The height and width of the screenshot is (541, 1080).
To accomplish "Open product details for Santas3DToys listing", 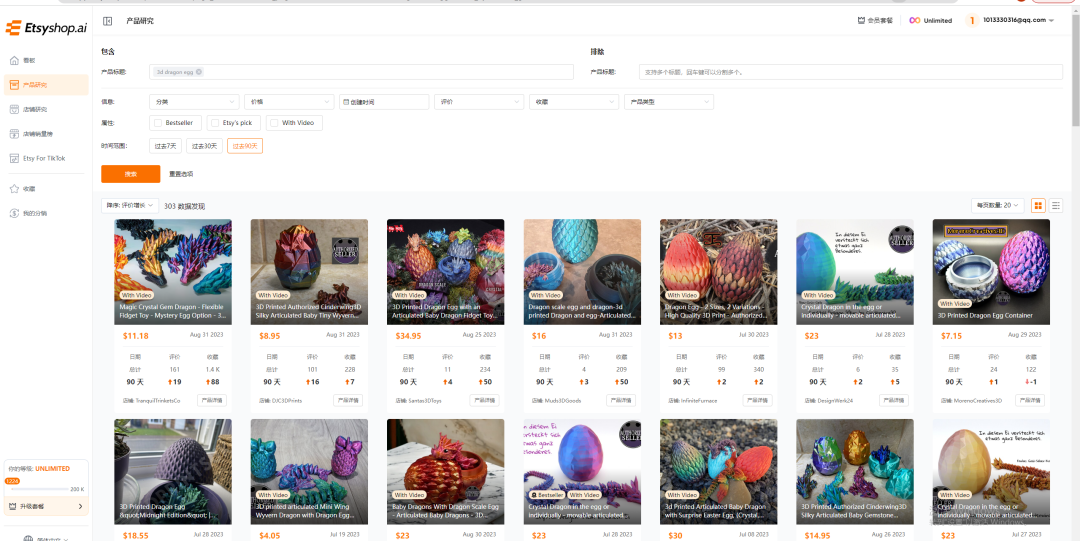I will tap(484, 400).
